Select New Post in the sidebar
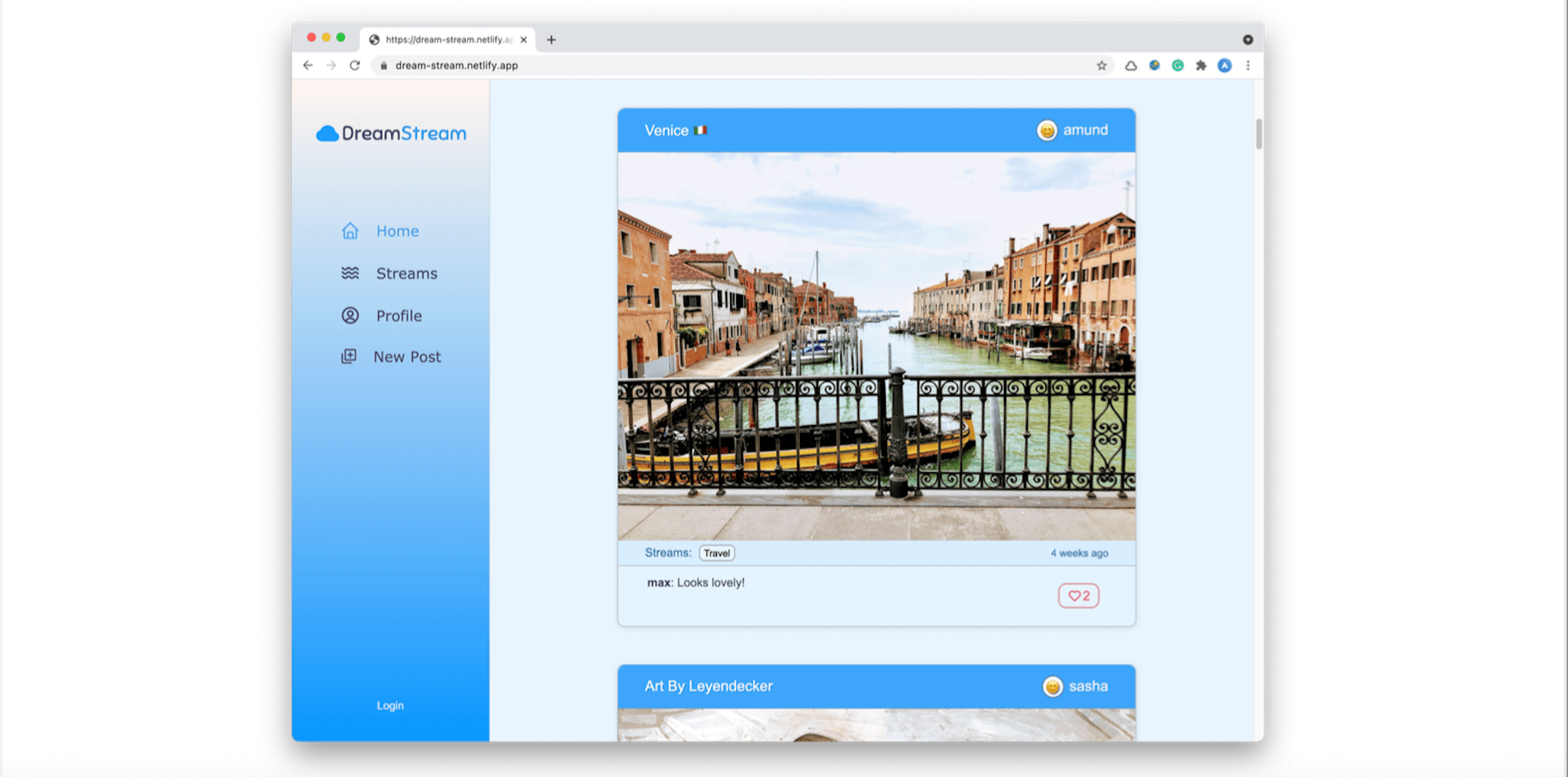This screenshot has height=777, width=1568. tap(407, 357)
